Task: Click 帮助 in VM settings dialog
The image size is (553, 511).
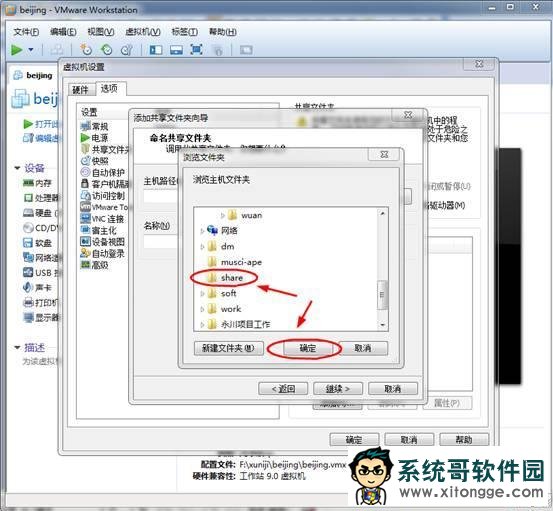Action: point(464,440)
